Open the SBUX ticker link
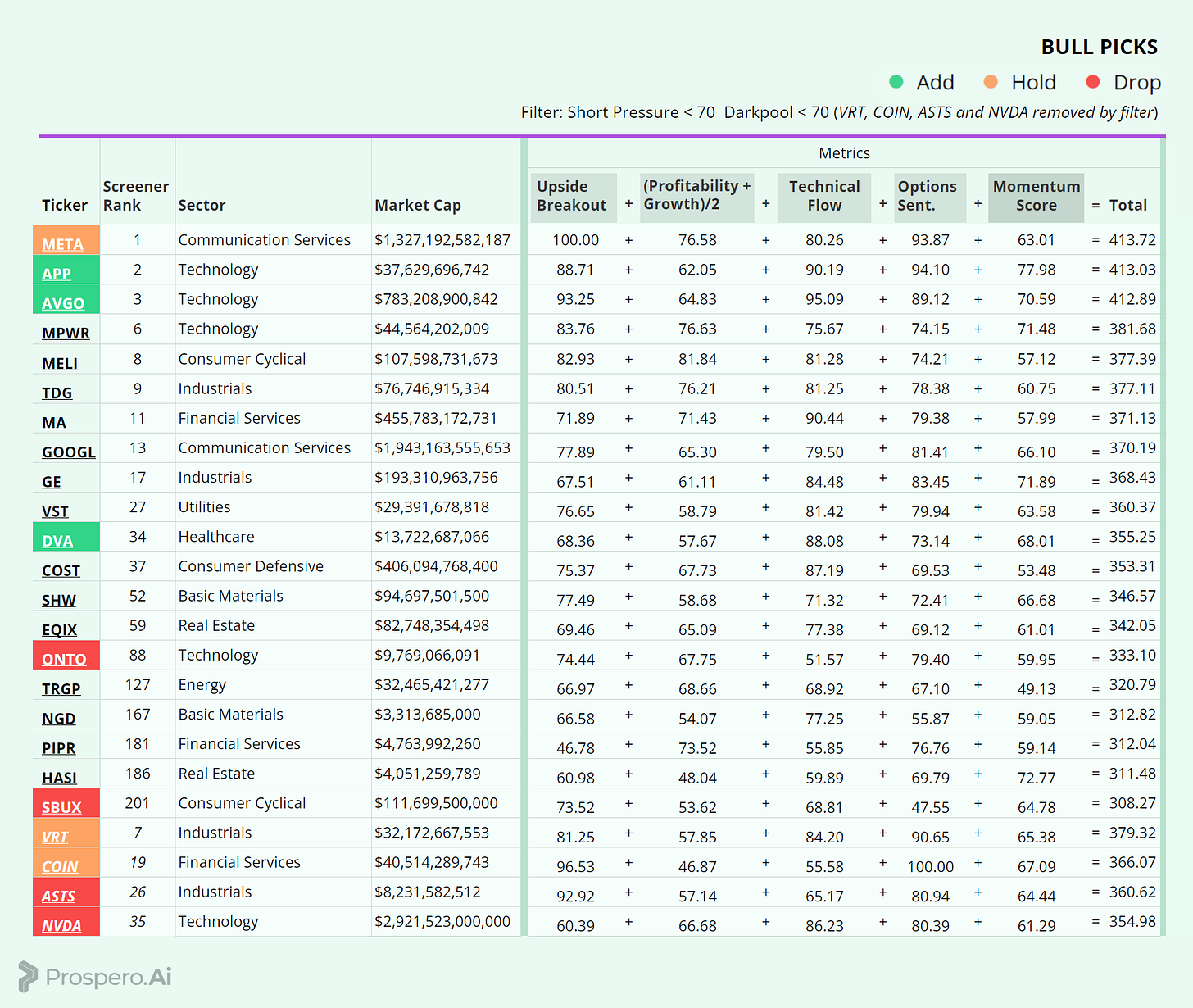This screenshot has height=1008, width=1193. [61, 807]
